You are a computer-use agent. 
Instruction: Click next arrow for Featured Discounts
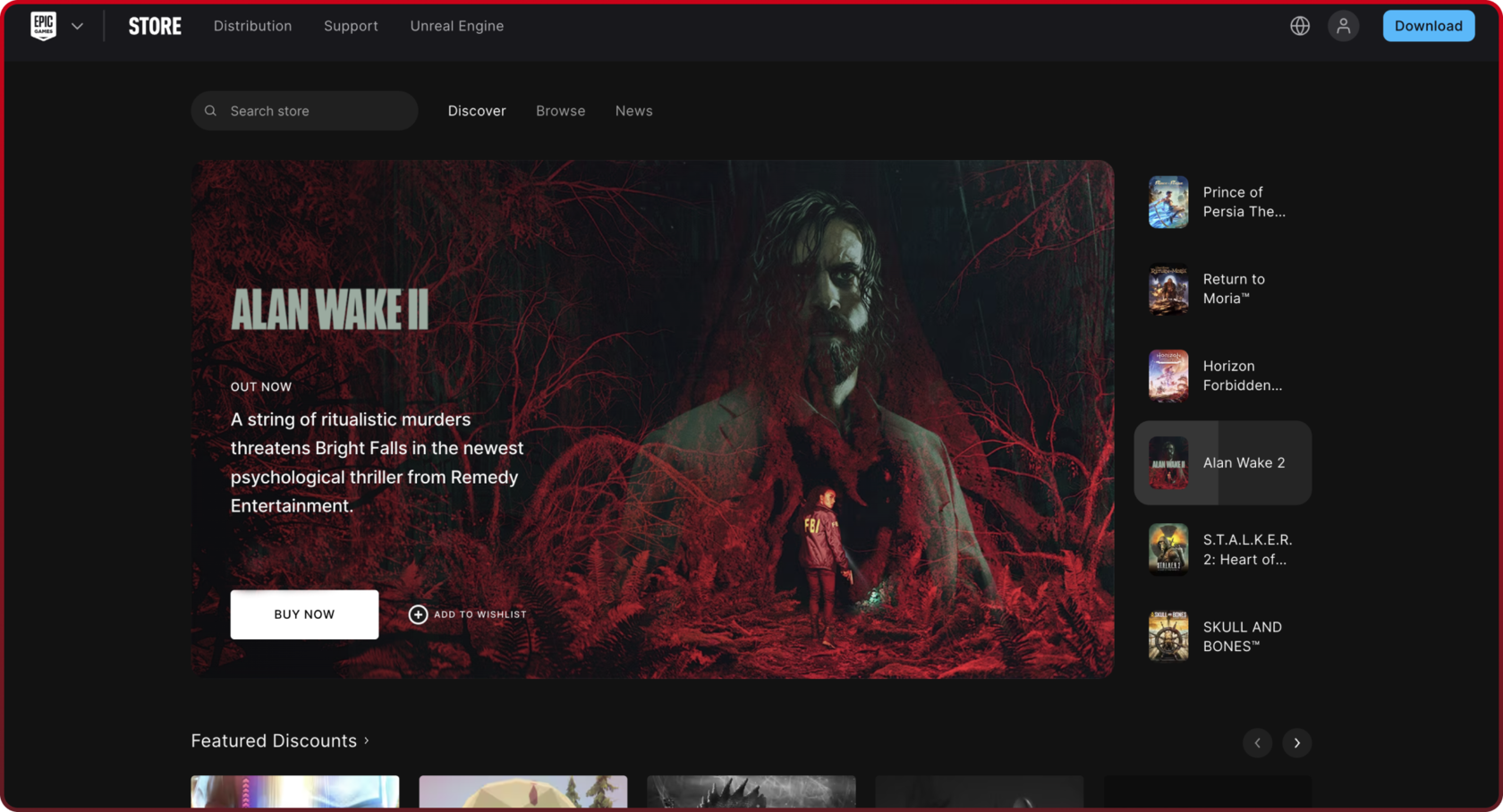[1296, 742]
